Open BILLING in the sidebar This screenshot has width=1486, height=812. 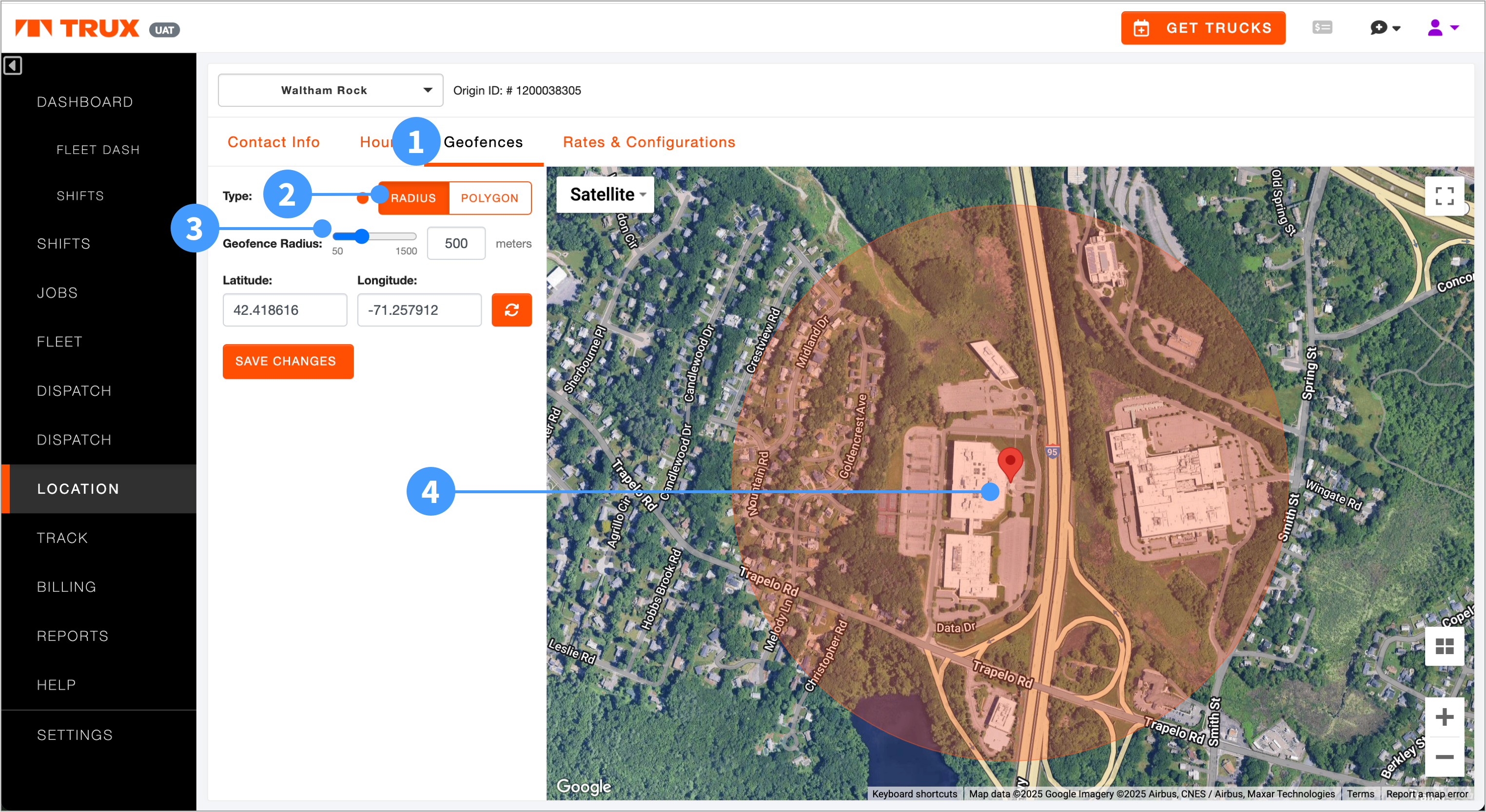(66, 587)
